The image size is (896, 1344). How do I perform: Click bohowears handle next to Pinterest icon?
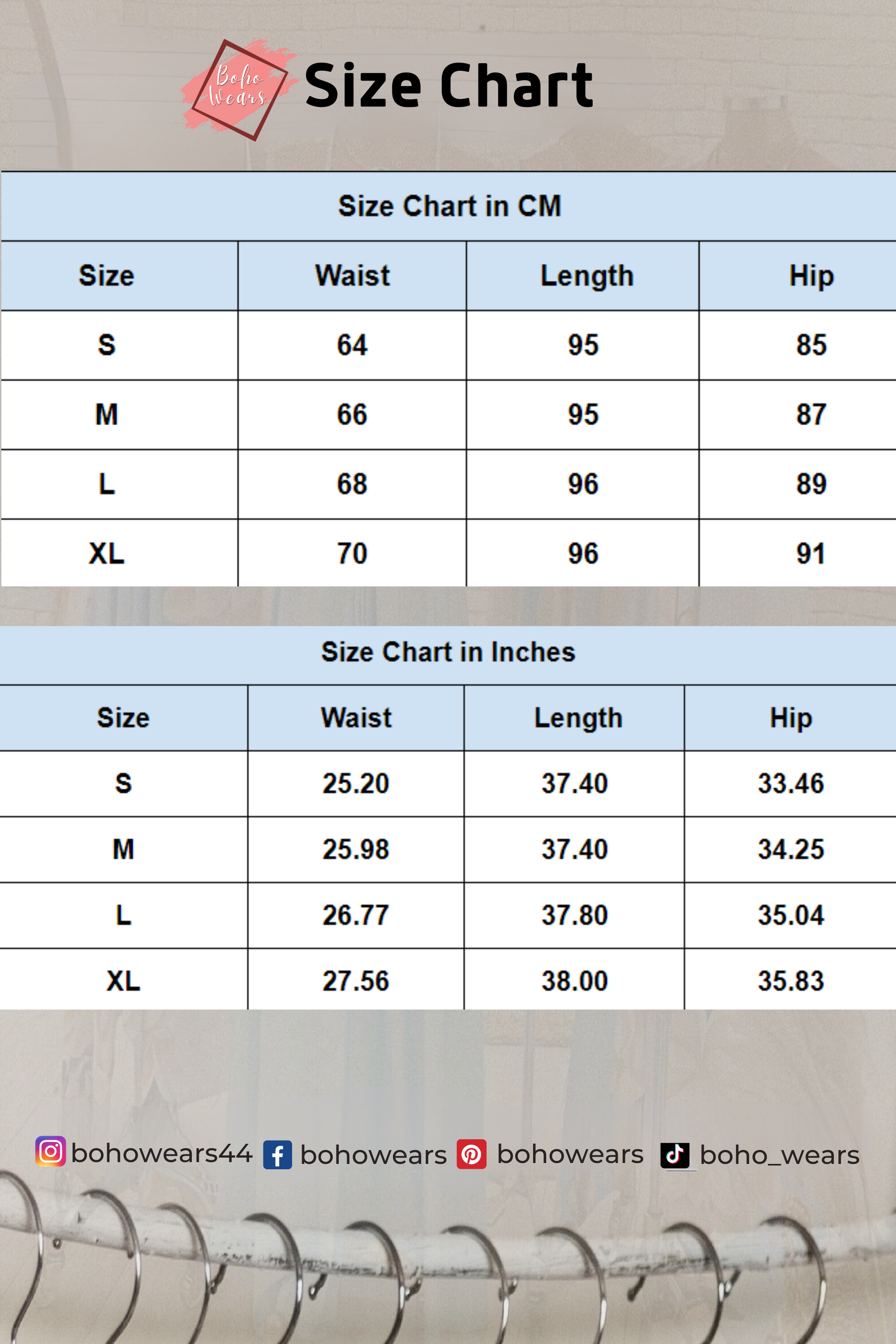point(570,1154)
